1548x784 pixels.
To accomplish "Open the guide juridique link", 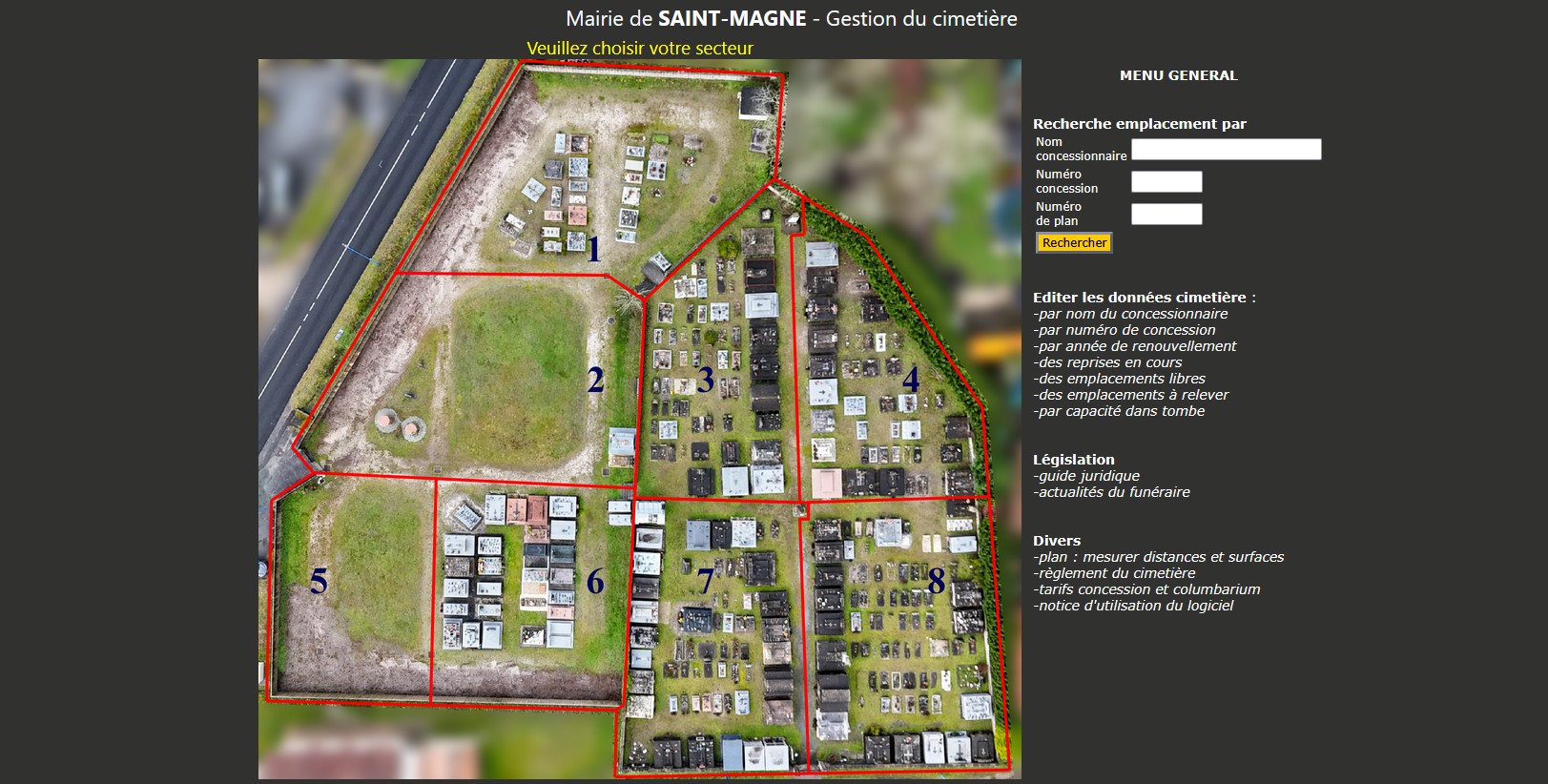I will click(x=1086, y=476).
